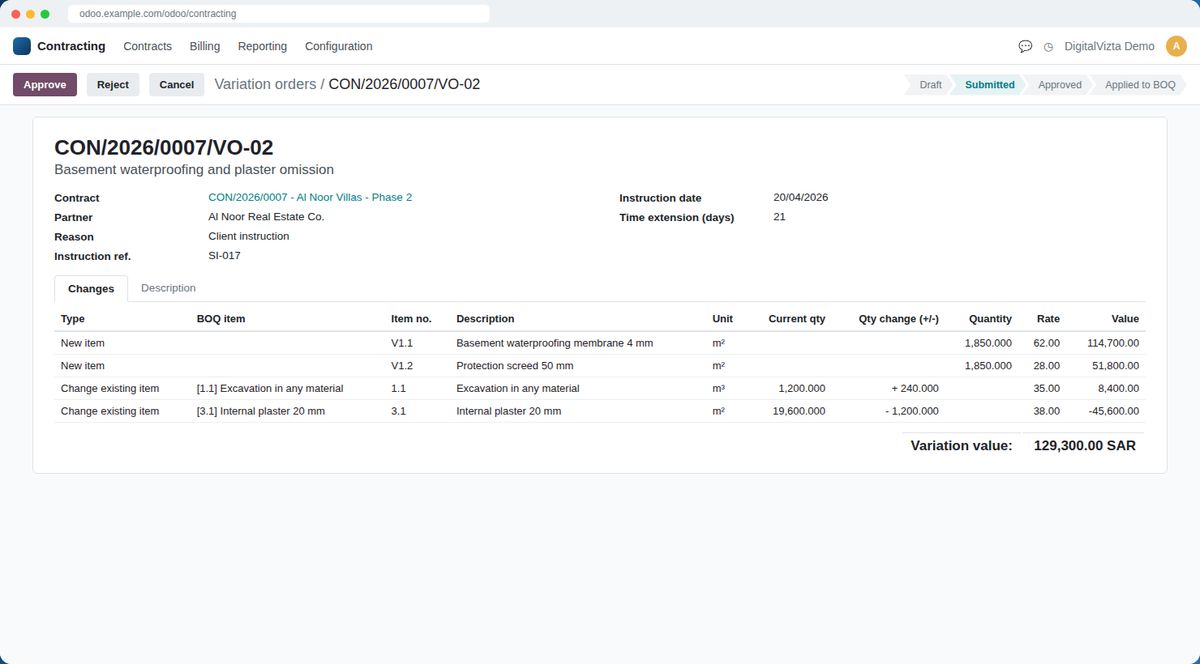Switch to the Changes tab

click(91, 288)
